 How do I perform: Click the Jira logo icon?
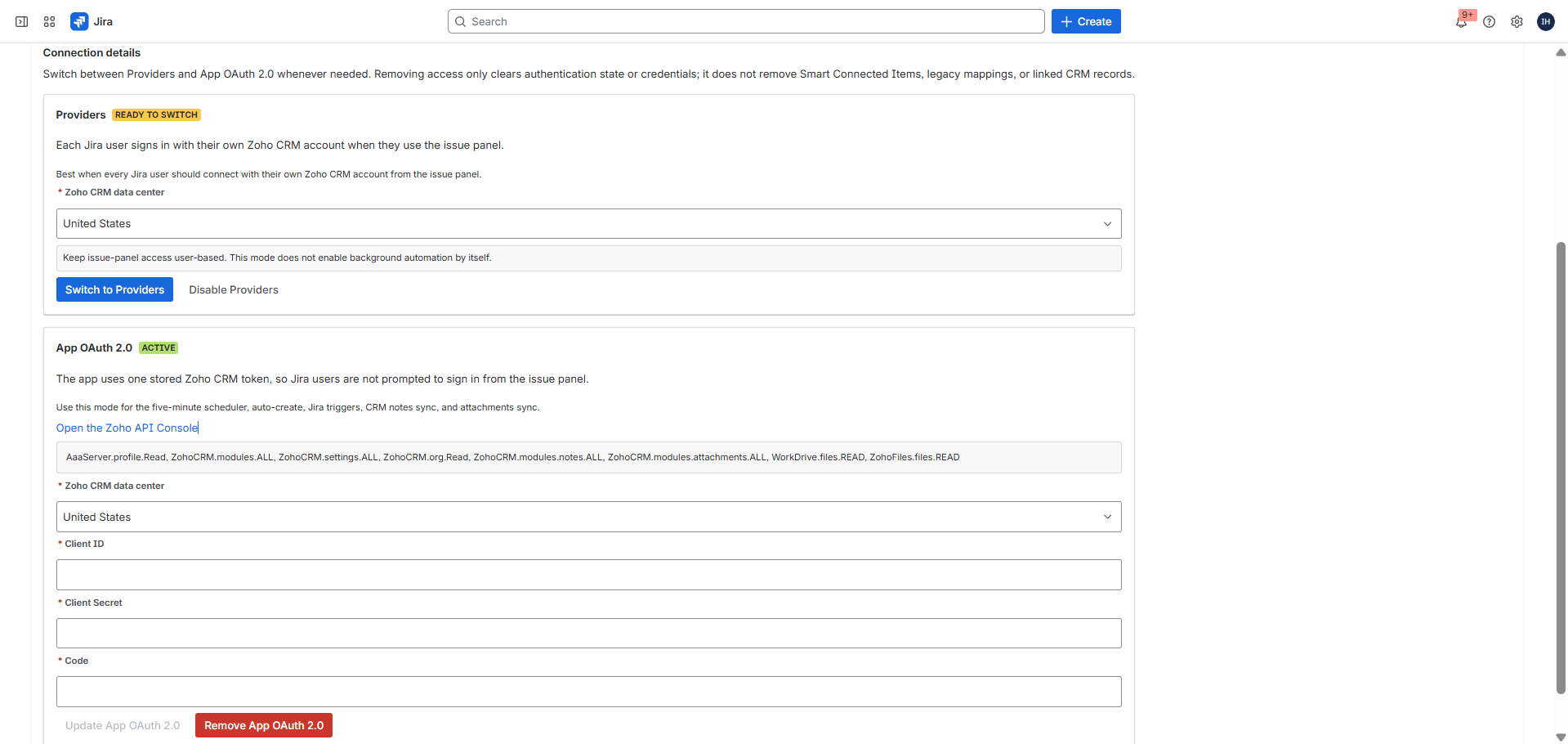point(78,21)
